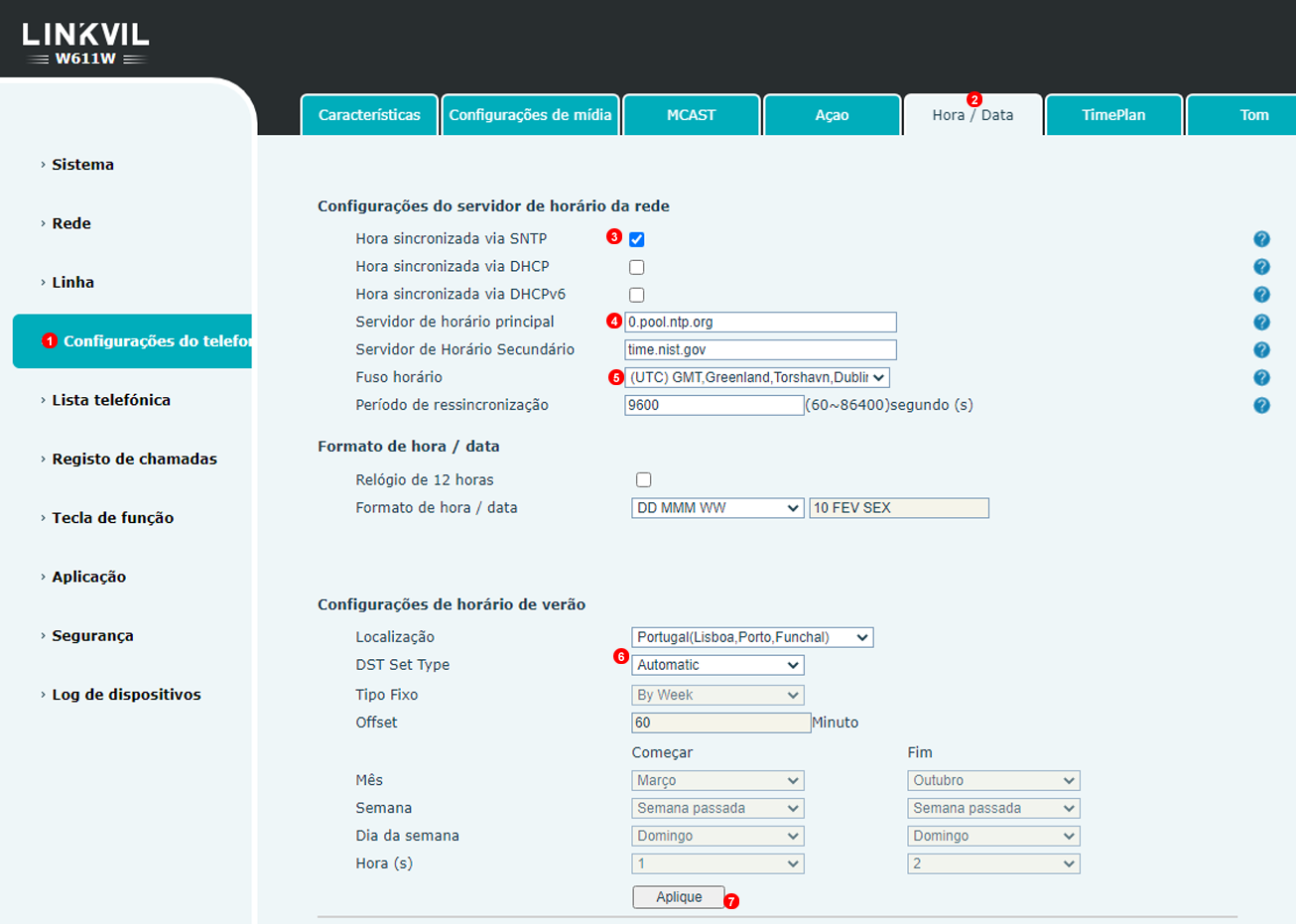
Task: Click help icon beside DHCP time sync
Action: (x=1261, y=267)
